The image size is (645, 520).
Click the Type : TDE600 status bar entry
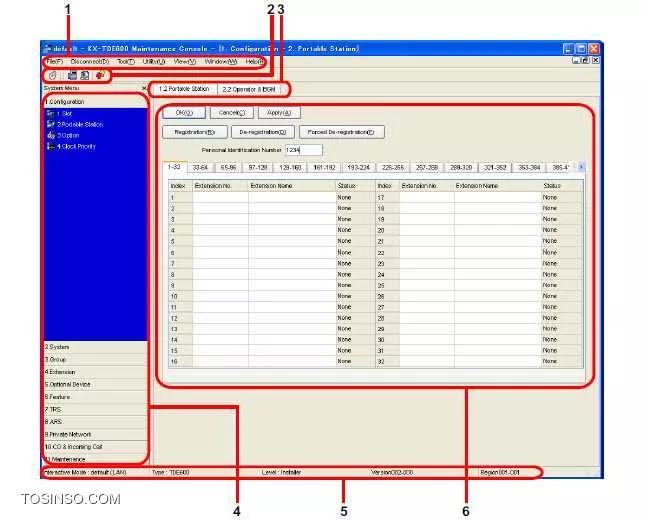tap(171, 472)
